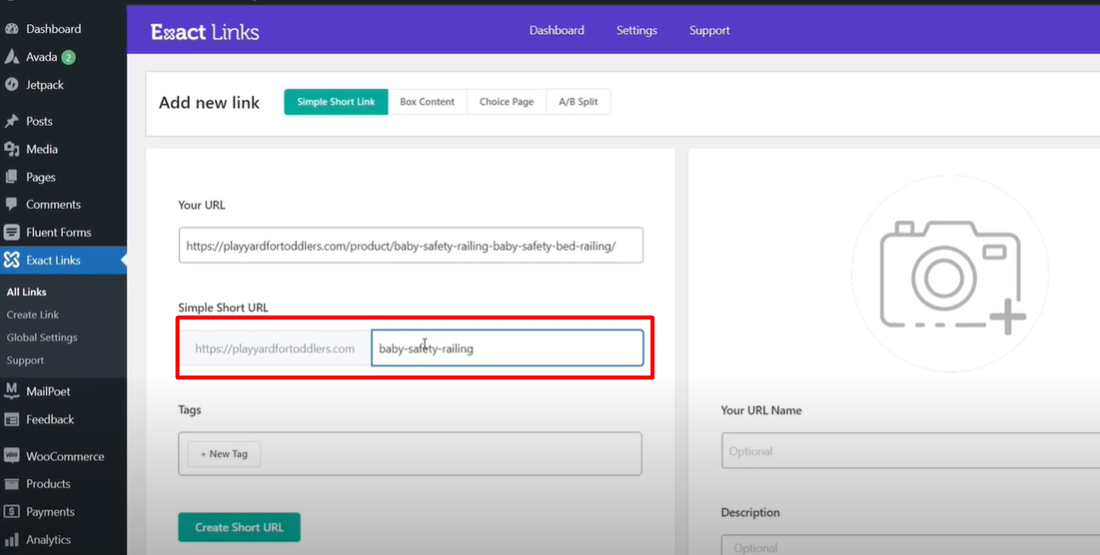
Task: Click the Analytics bar chart icon
Action: coord(11,540)
